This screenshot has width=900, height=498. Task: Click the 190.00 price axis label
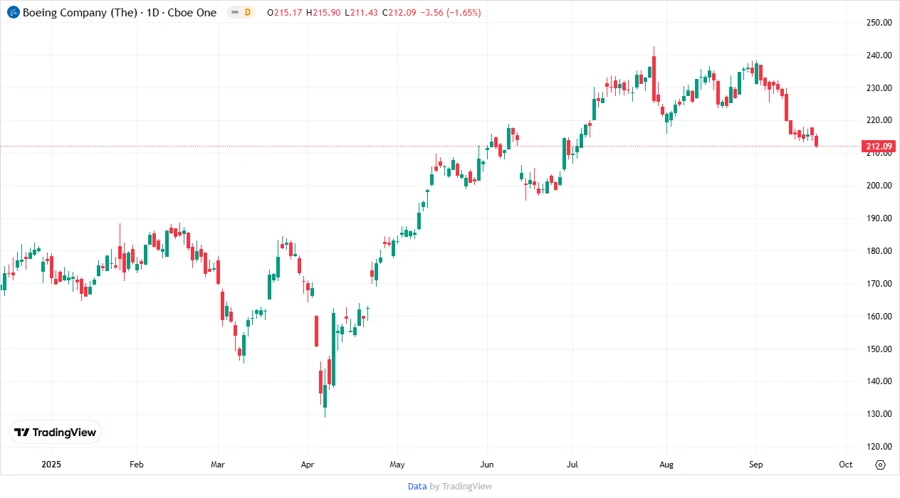[x=879, y=218]
